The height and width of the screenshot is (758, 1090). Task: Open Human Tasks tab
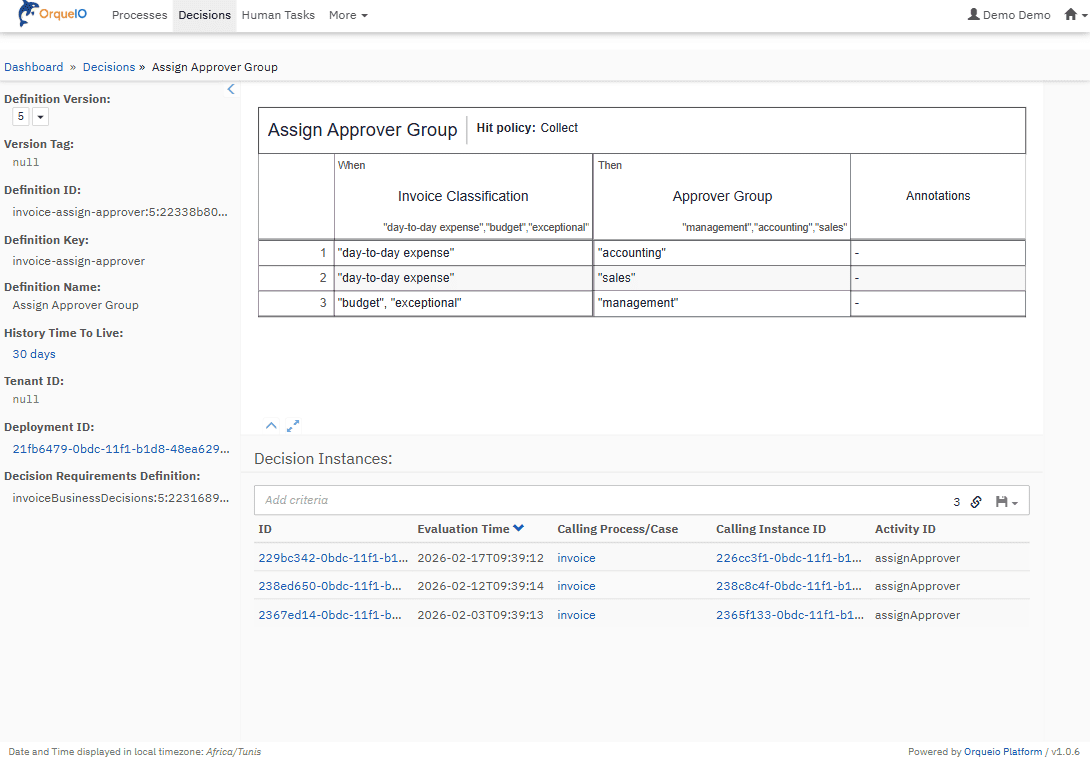(x=278, y=15)
